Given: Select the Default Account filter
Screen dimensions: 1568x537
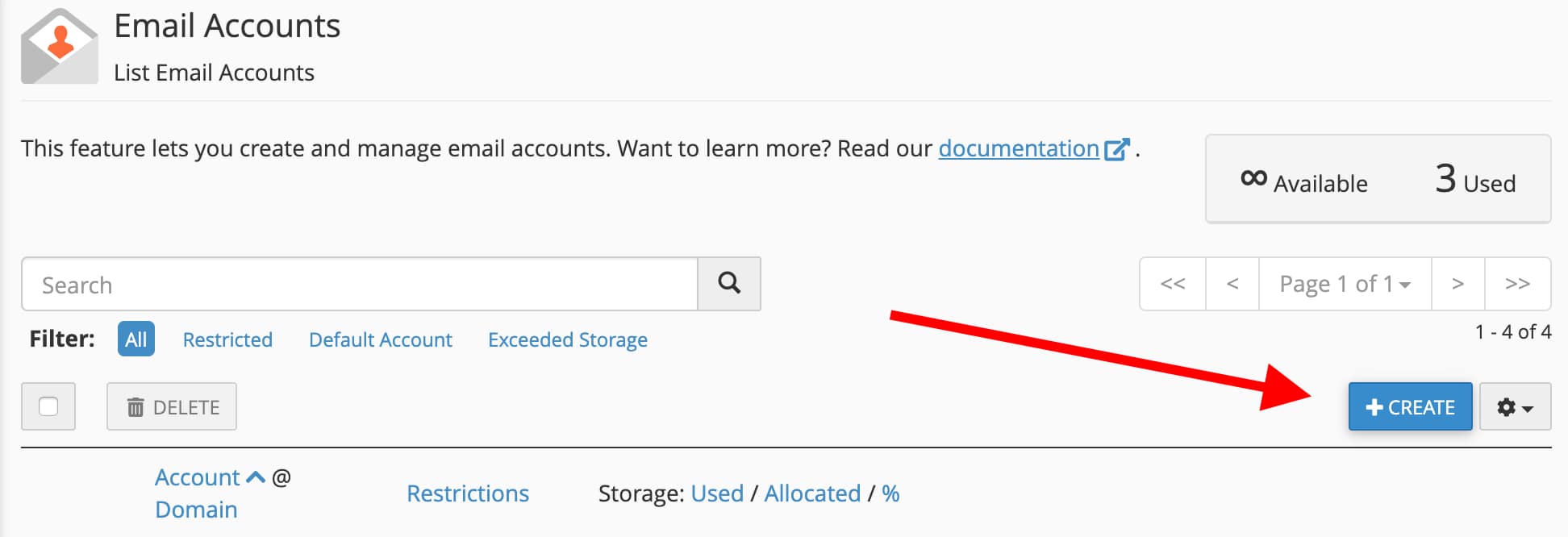Looking at the screenshot, I should pos(380,339).
